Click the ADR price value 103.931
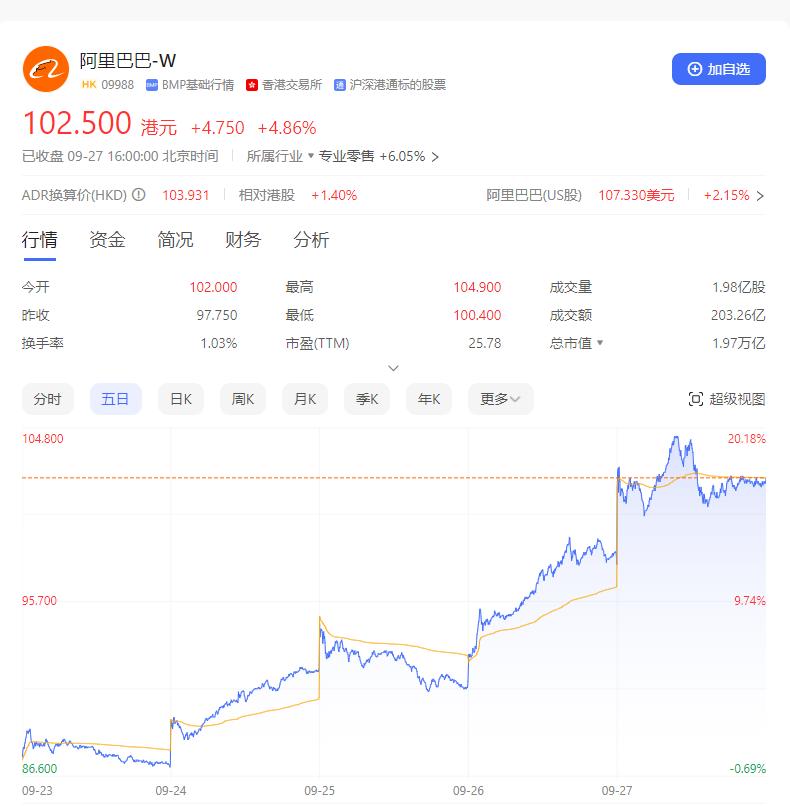The image size is (790, 806). [186, 195]
